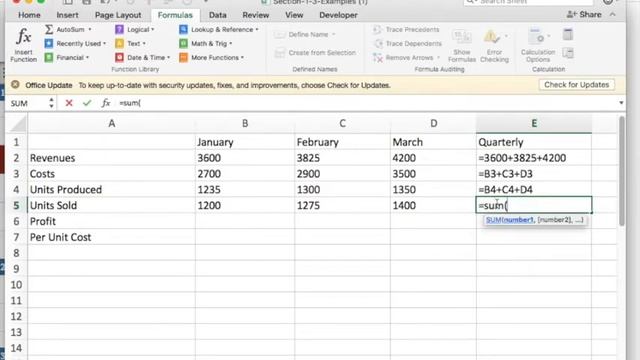
Task: Click cell C5 containing 1275
Action: click(342, 205)
